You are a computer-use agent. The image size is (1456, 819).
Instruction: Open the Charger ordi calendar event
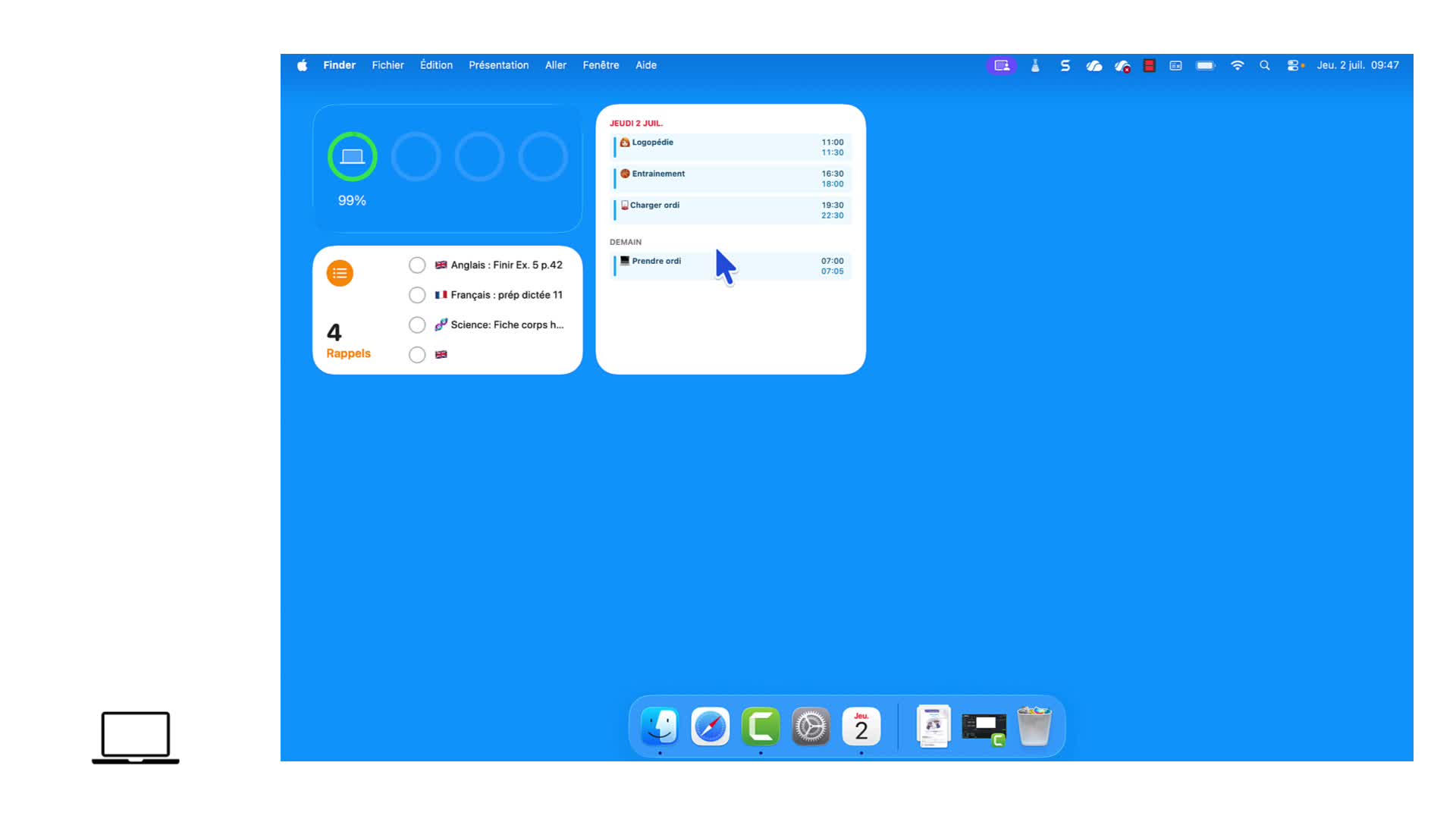[732, 210]
